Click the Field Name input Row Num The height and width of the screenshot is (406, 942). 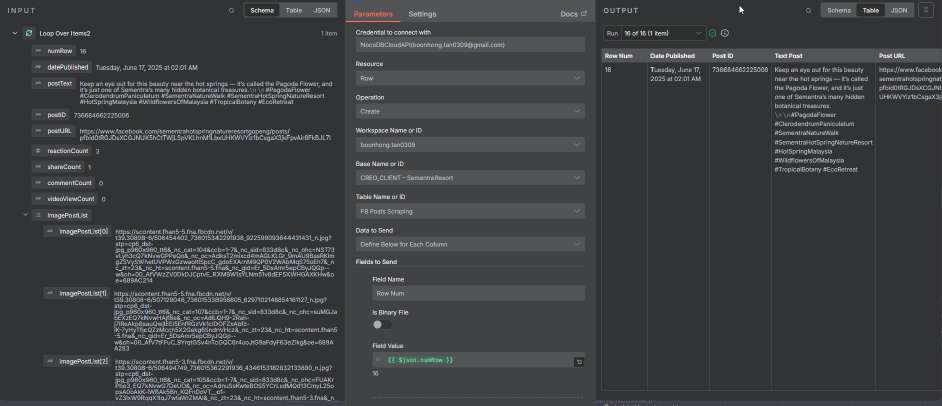point(478,293)
